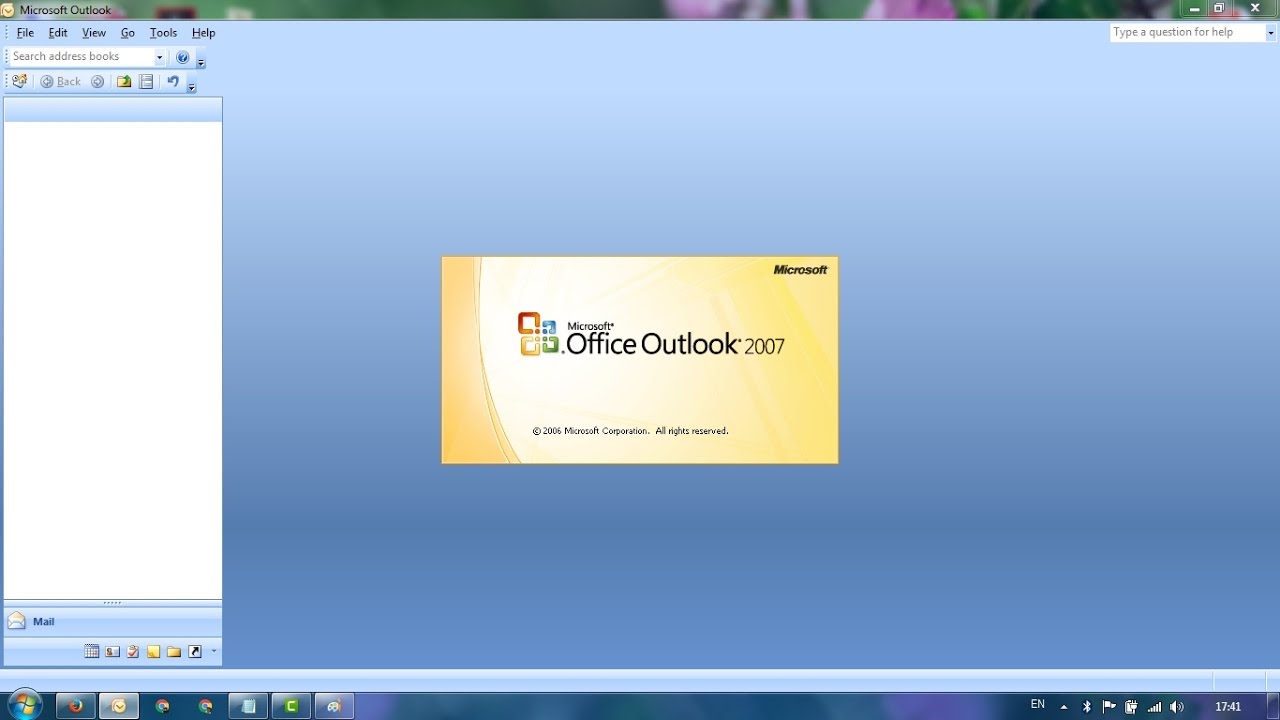Click the Search address books field
The width and height of the screenshot is (1280, 720).
click(80, 57)
